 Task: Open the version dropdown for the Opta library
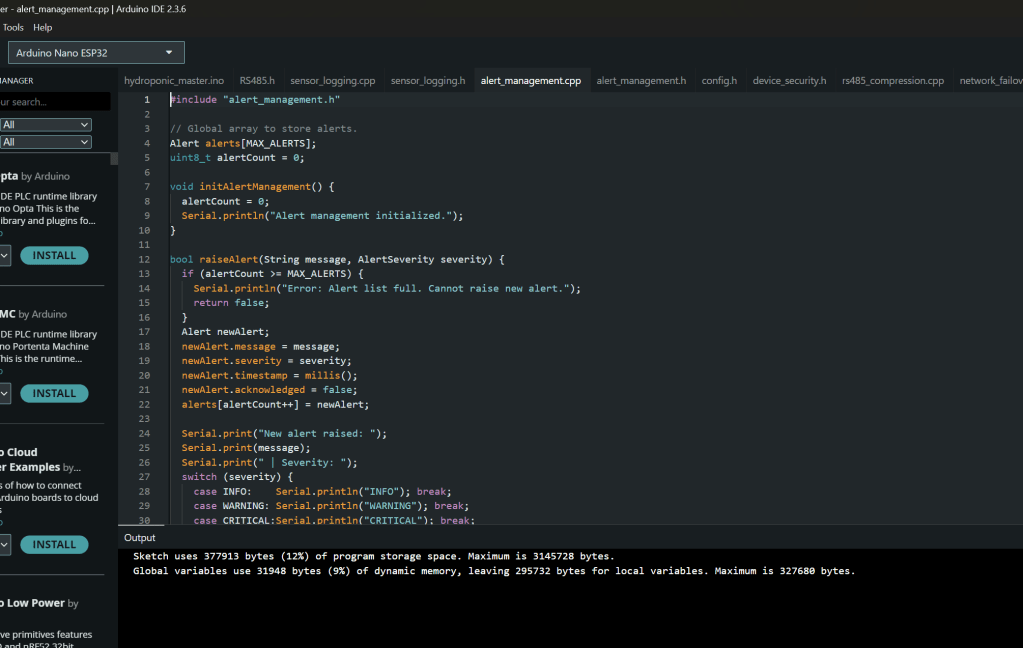click(x=6, y=255)
